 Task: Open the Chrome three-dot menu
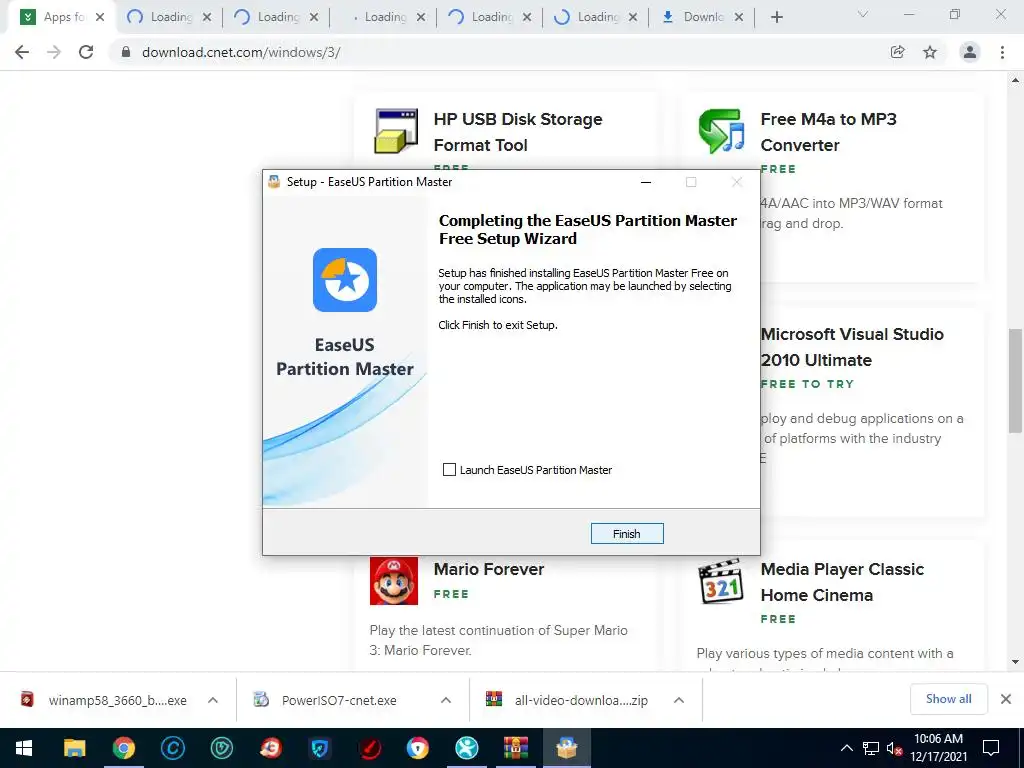1002,52
